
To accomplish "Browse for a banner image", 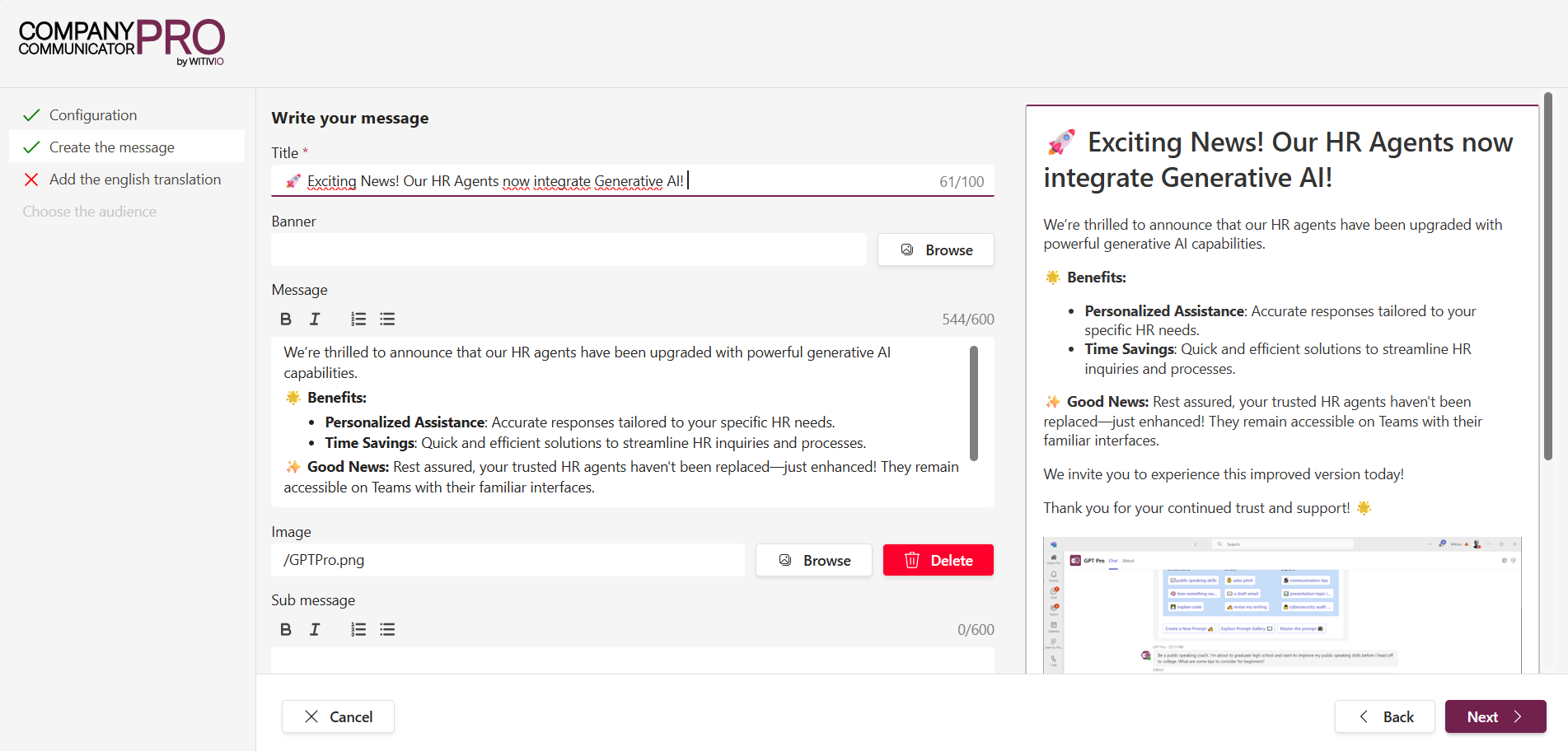I will click(x=935, y=250).
